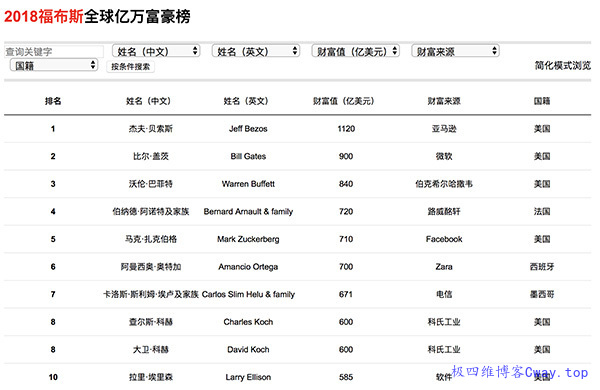Click the 财富值（亿美元） column header
This screenshot has height=390, width=600.
pyautogui.click(x=343, y=101)
